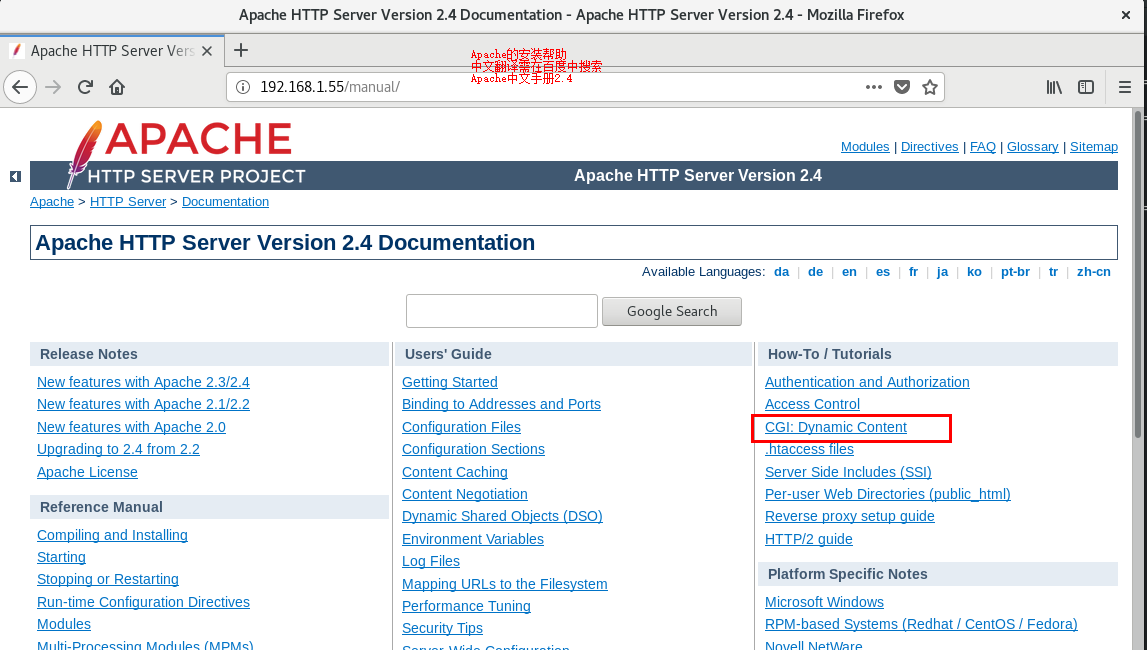Switch language to da
The image size is (1147, 650).
(781, 271)
